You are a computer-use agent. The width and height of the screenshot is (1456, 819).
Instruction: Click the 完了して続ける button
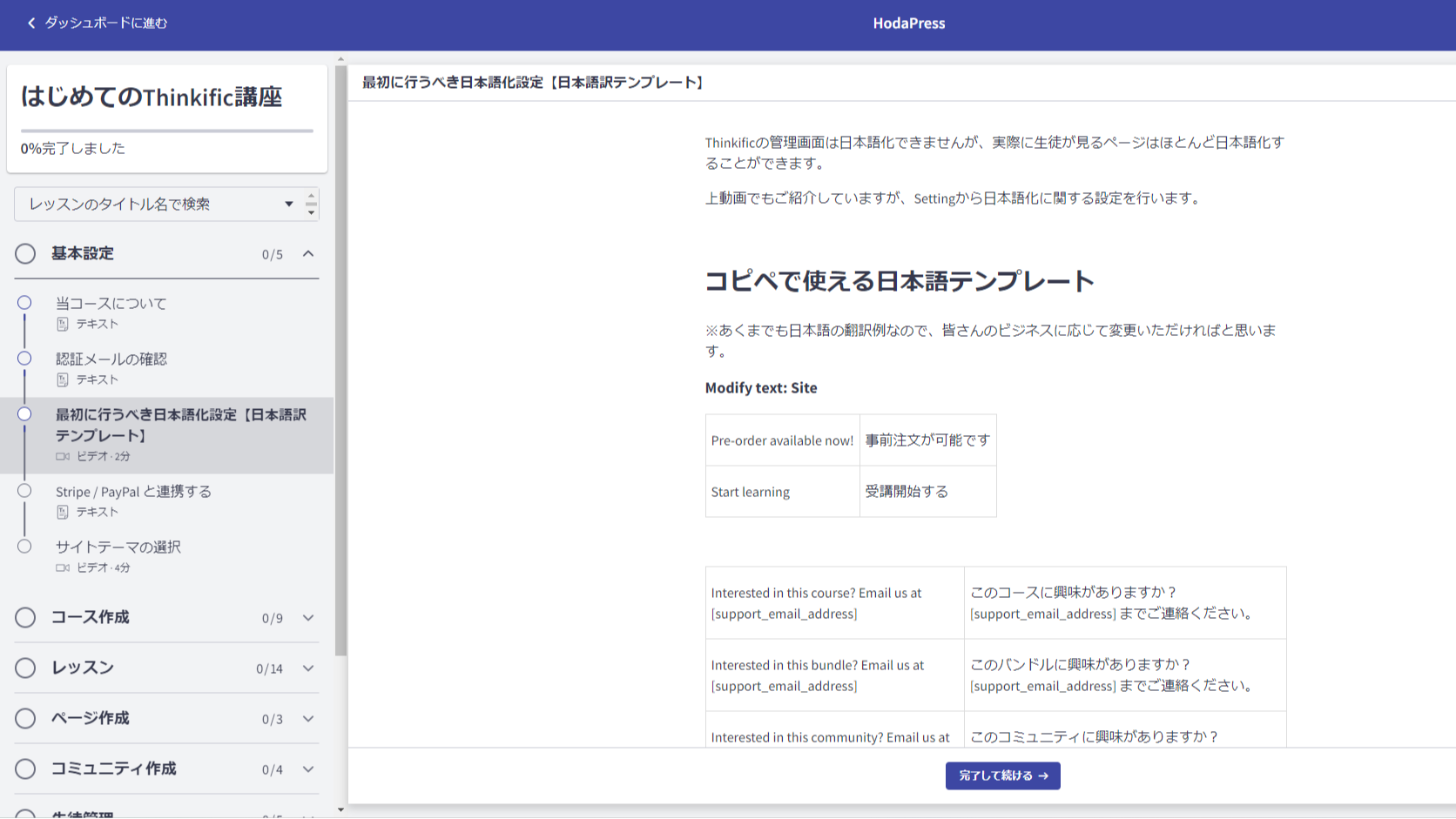coord(1003,775)
